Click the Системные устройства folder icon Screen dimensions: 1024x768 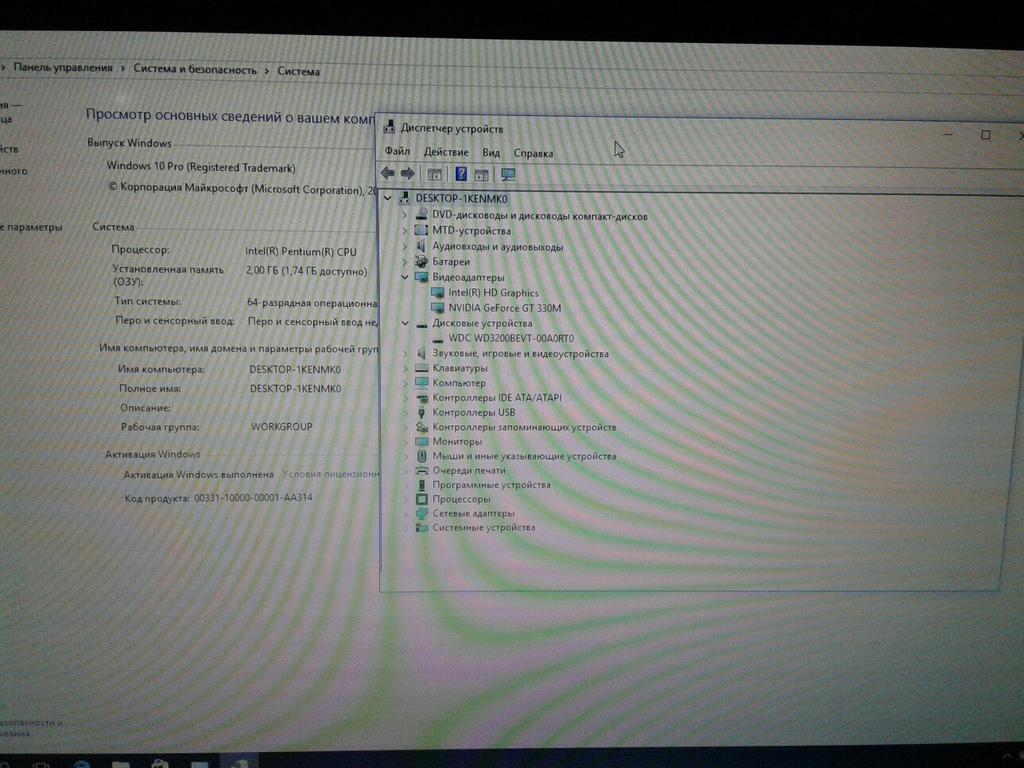[x=421, y=527]
